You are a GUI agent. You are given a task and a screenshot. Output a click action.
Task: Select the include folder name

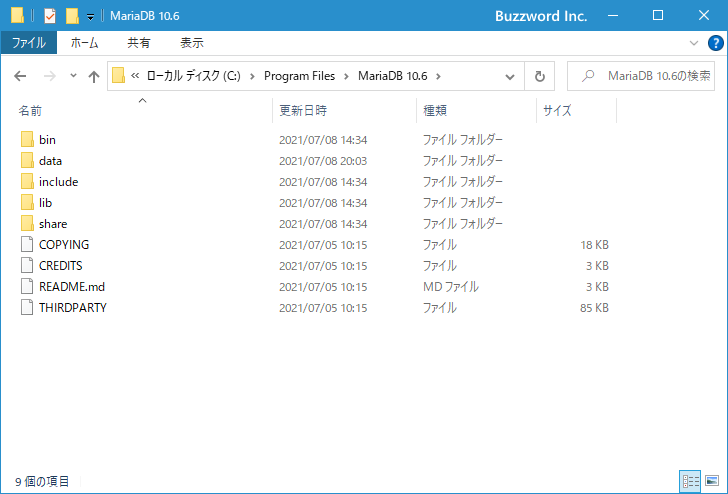coord(58,182)
